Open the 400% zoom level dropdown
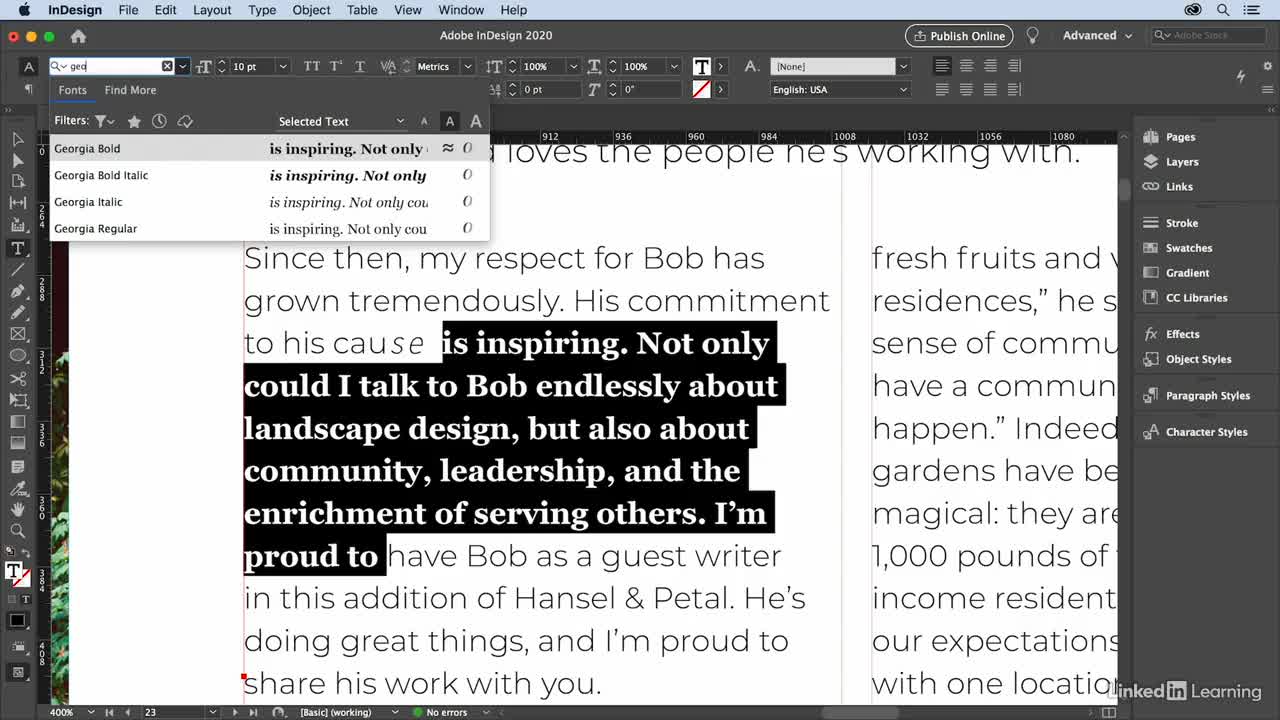 (x=91, y=712)
